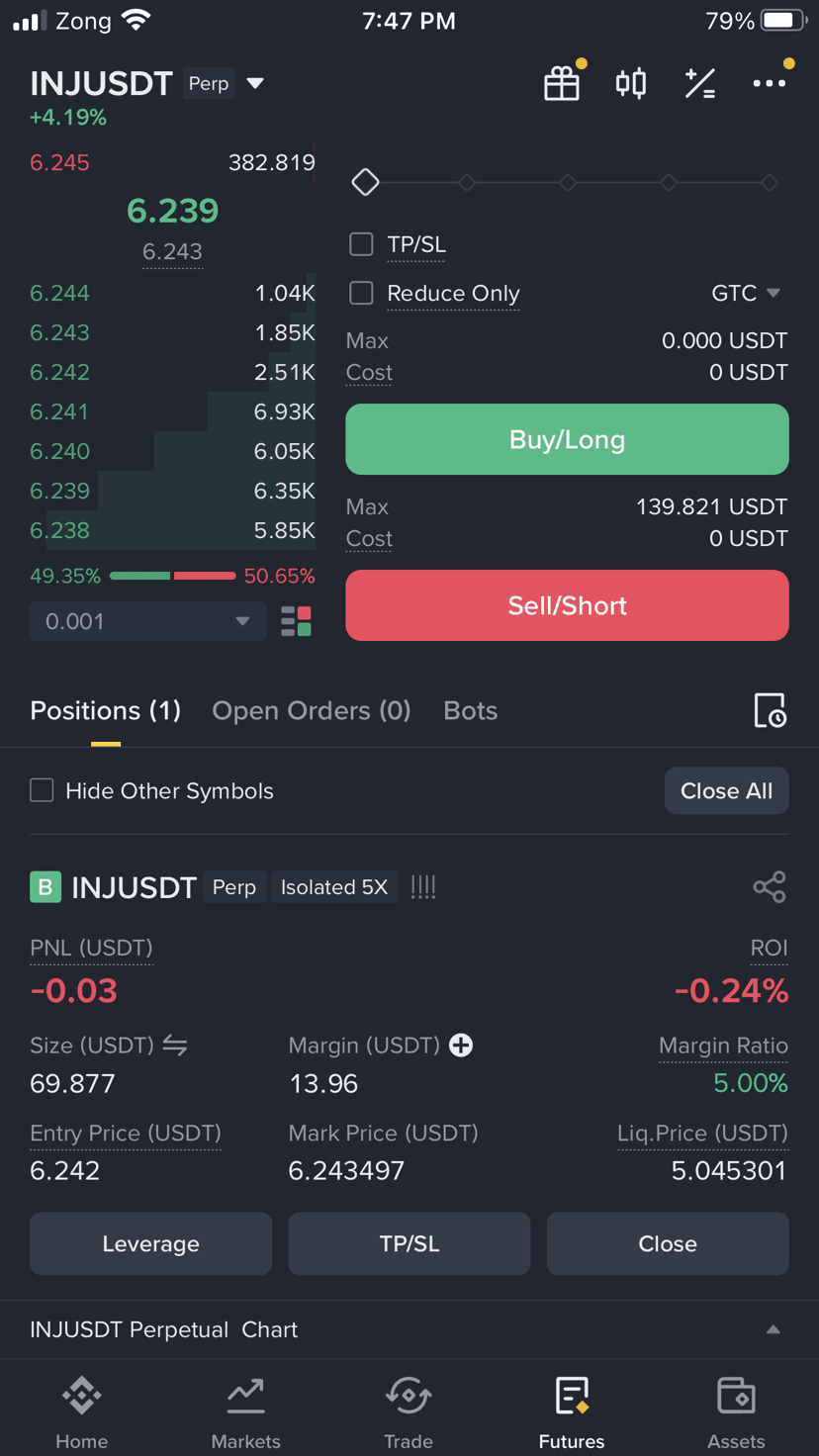The image size is (819, 1456).
Task: Change the order book layout icon
Action: coord(296,621)
